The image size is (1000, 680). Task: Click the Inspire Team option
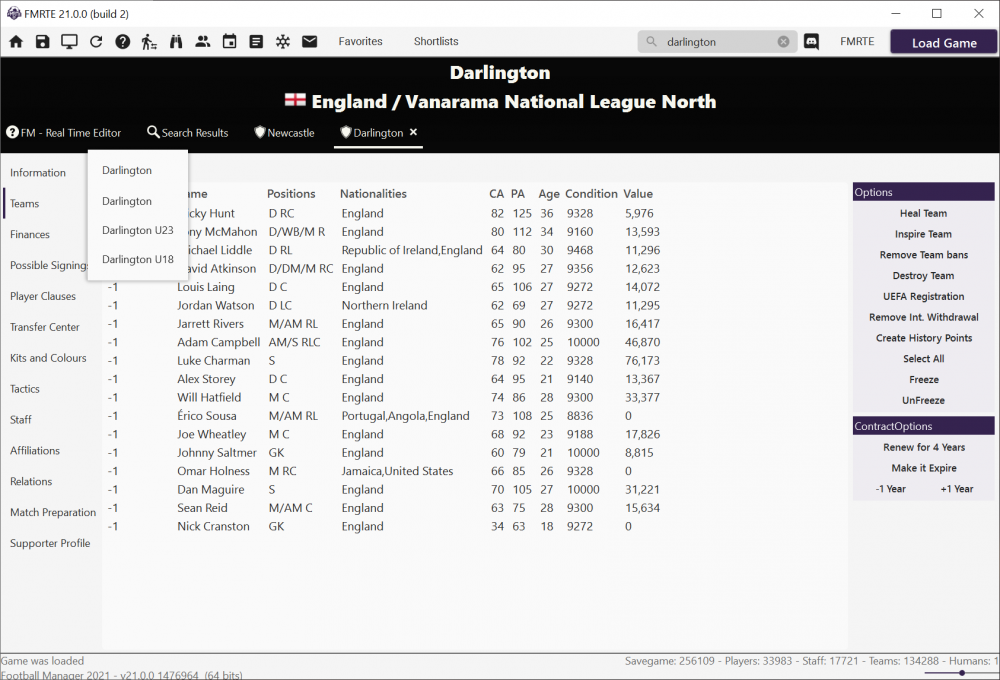click(x=923, y=234)
